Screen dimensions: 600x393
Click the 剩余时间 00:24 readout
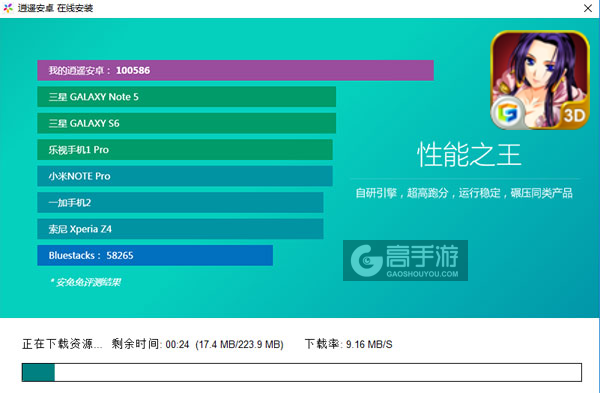[x=150, y=344]
